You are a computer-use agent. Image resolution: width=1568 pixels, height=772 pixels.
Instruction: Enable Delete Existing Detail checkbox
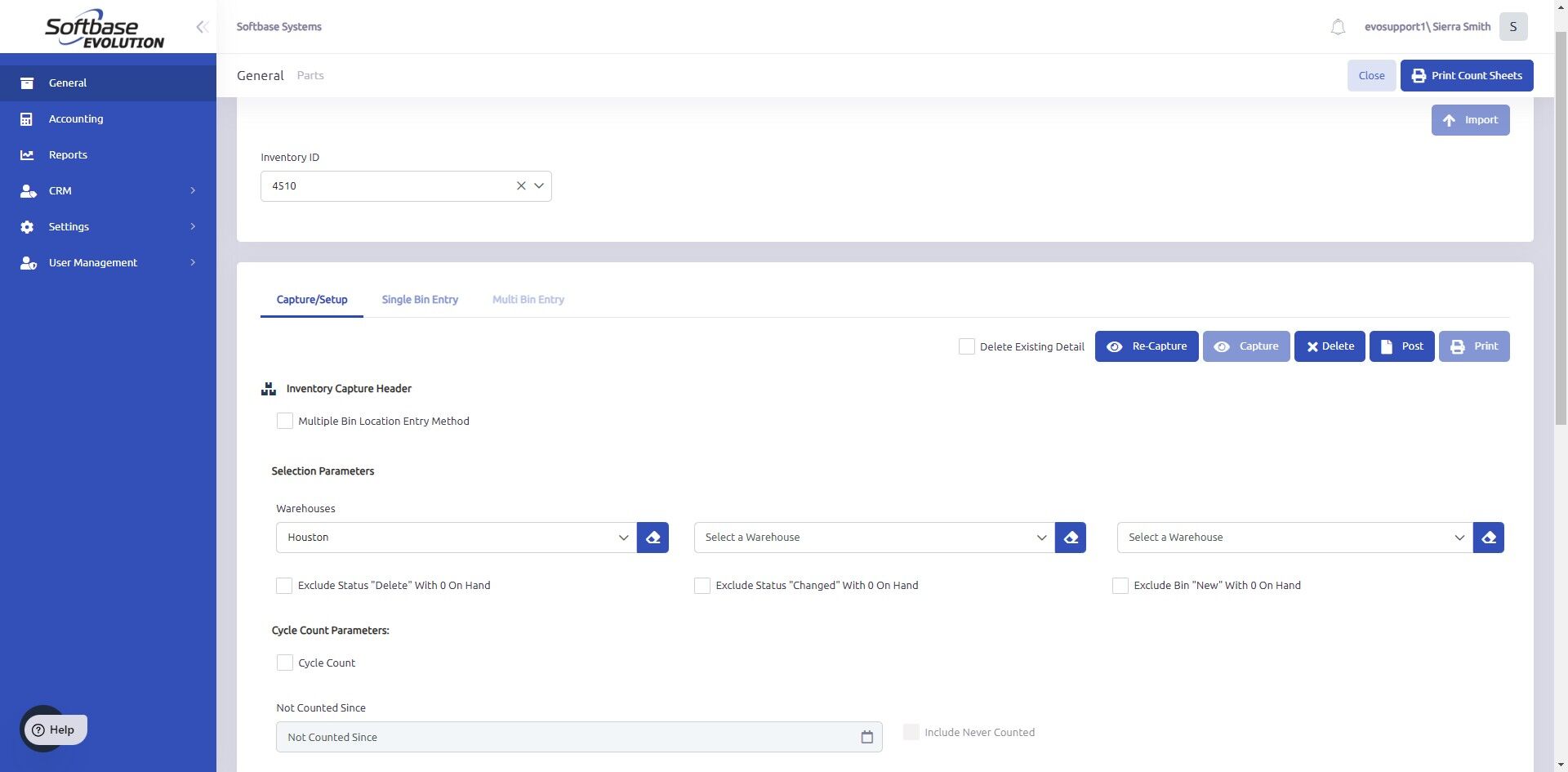(967, 346)
